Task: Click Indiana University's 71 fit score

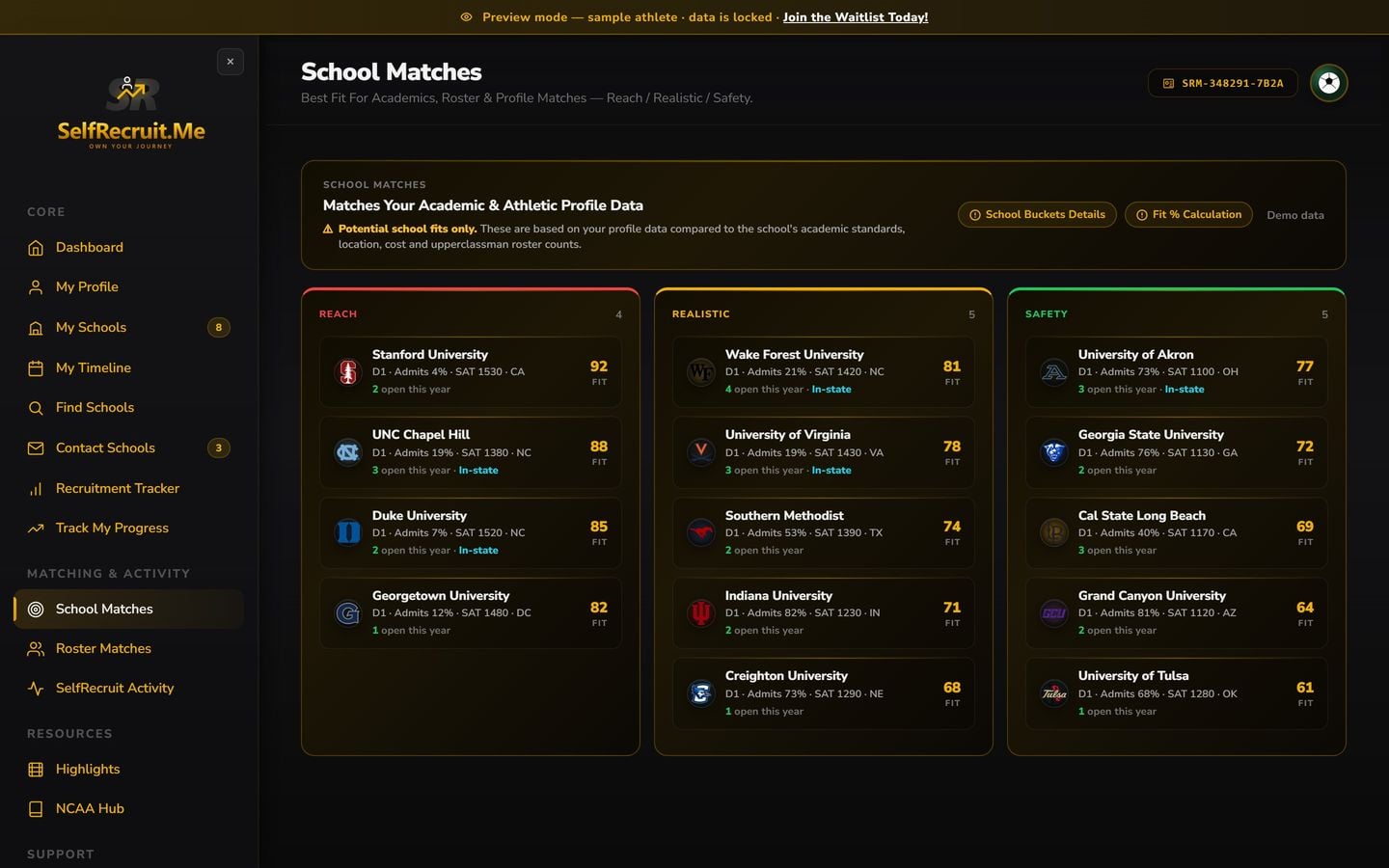Action: tap(952, 608)
